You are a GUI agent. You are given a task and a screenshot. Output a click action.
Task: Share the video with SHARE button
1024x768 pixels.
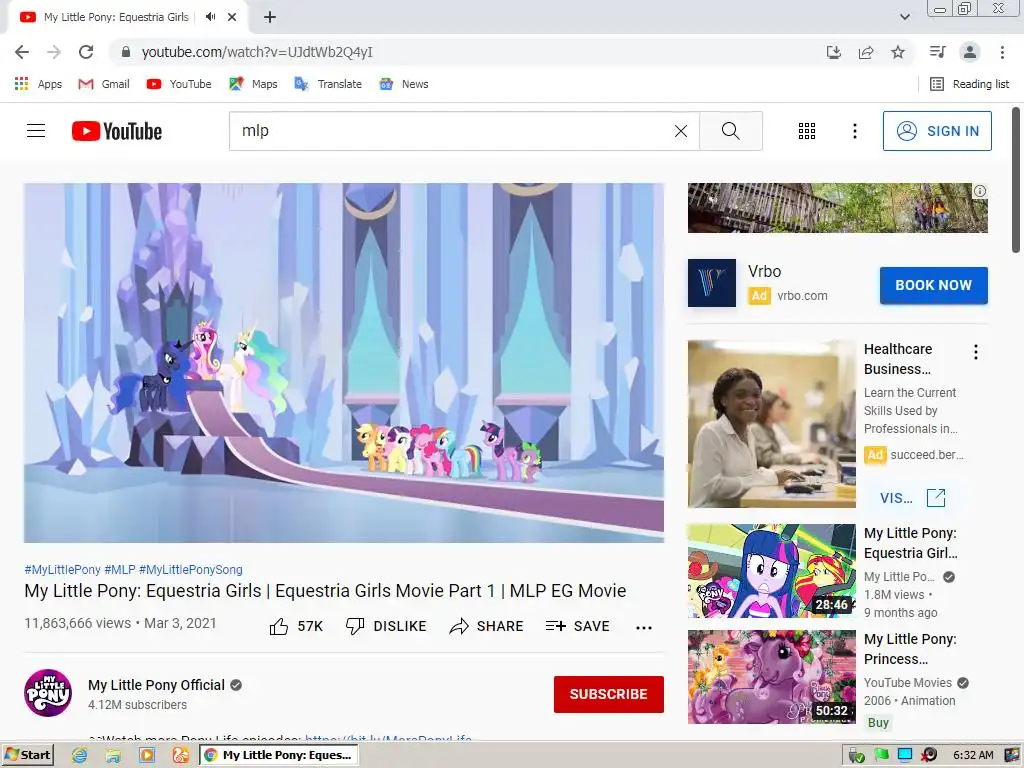pyautogui.click(x=487, y=626)
